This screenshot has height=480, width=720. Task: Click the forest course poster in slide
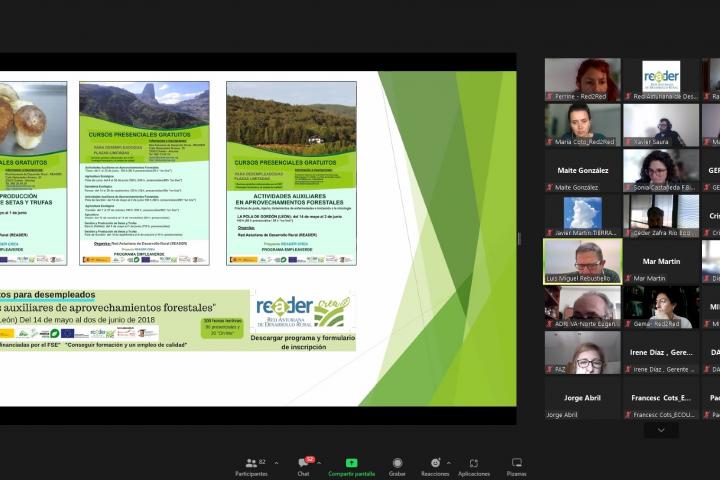point(291,173)
